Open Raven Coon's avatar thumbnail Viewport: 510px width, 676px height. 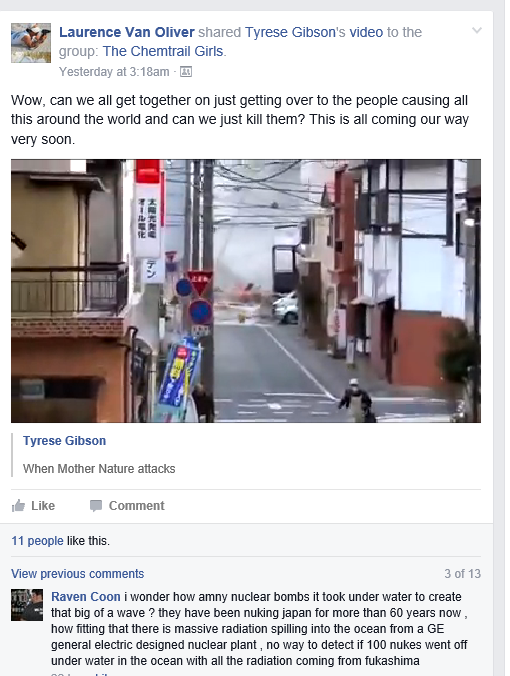point(27,605)
